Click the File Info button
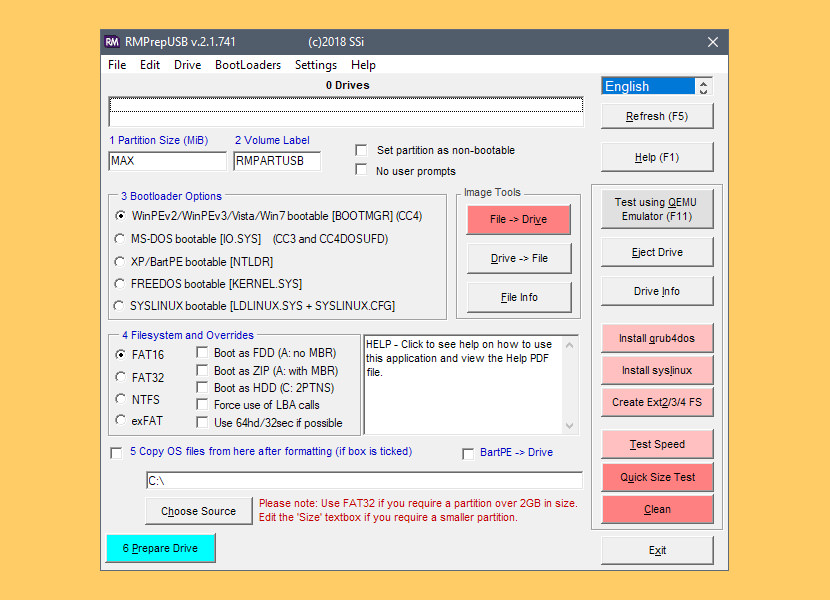Screen dimensions: 830x600 point(519,298)
